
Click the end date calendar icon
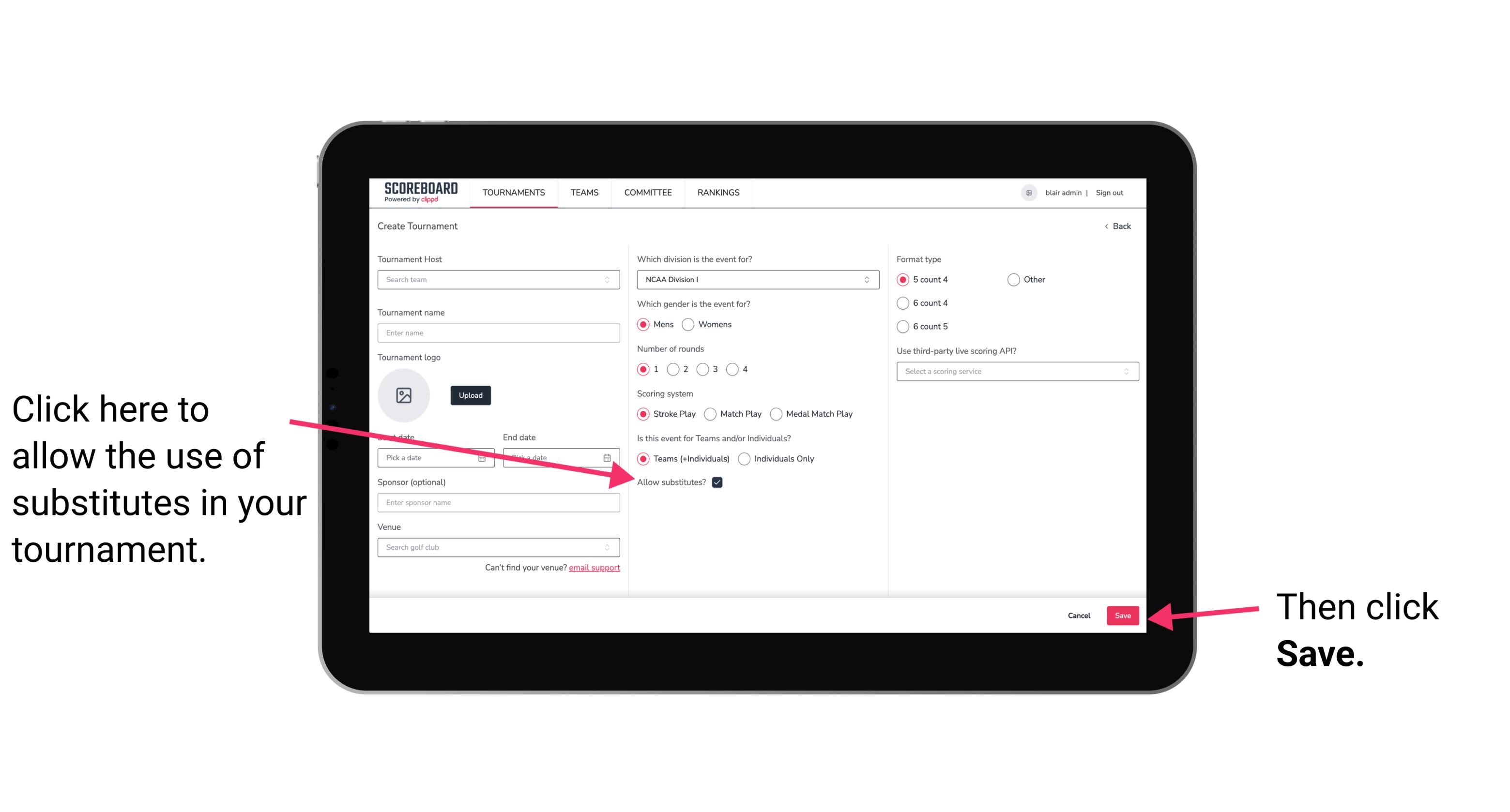[609, 458]
